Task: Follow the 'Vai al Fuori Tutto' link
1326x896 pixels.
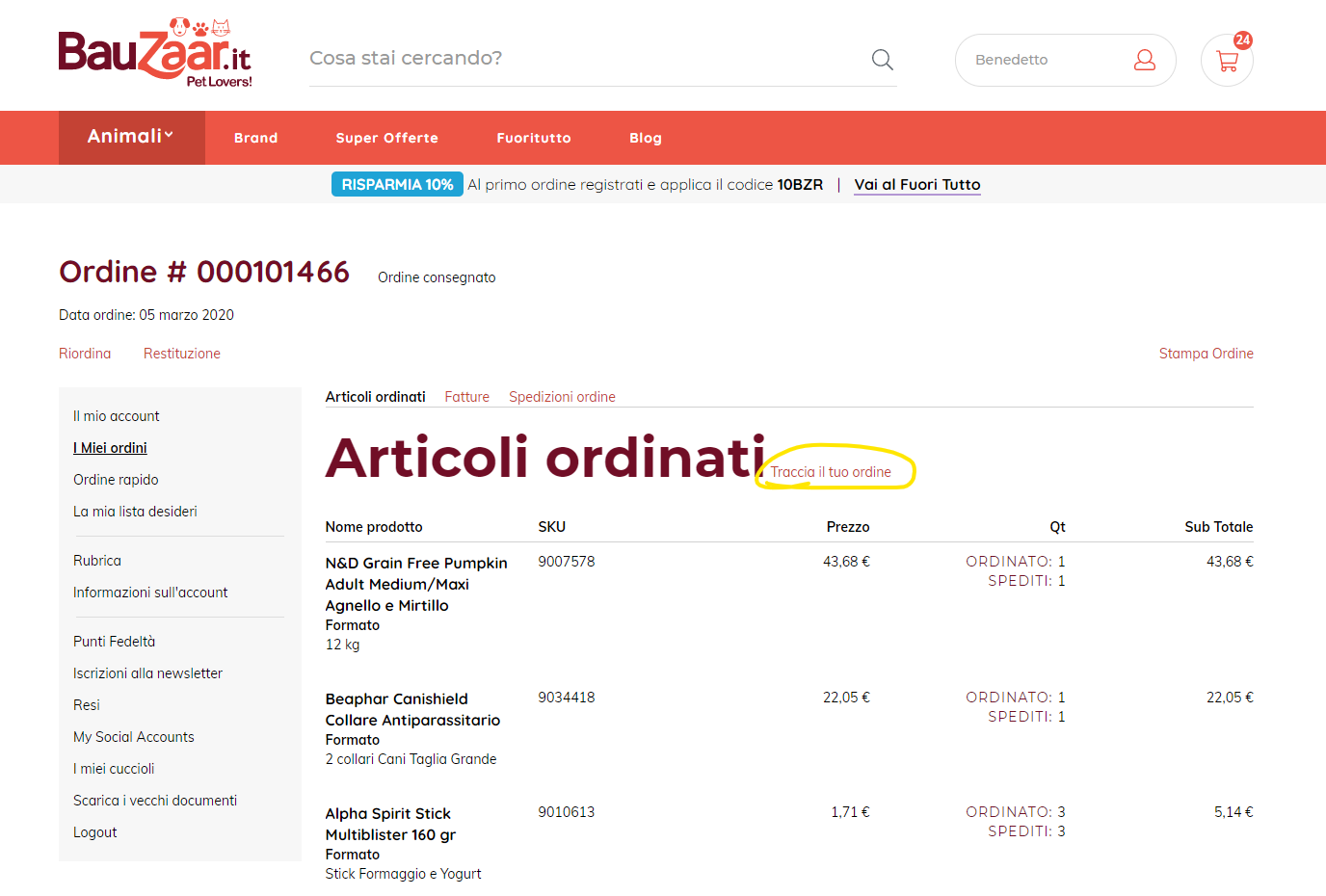Action: 917,185
